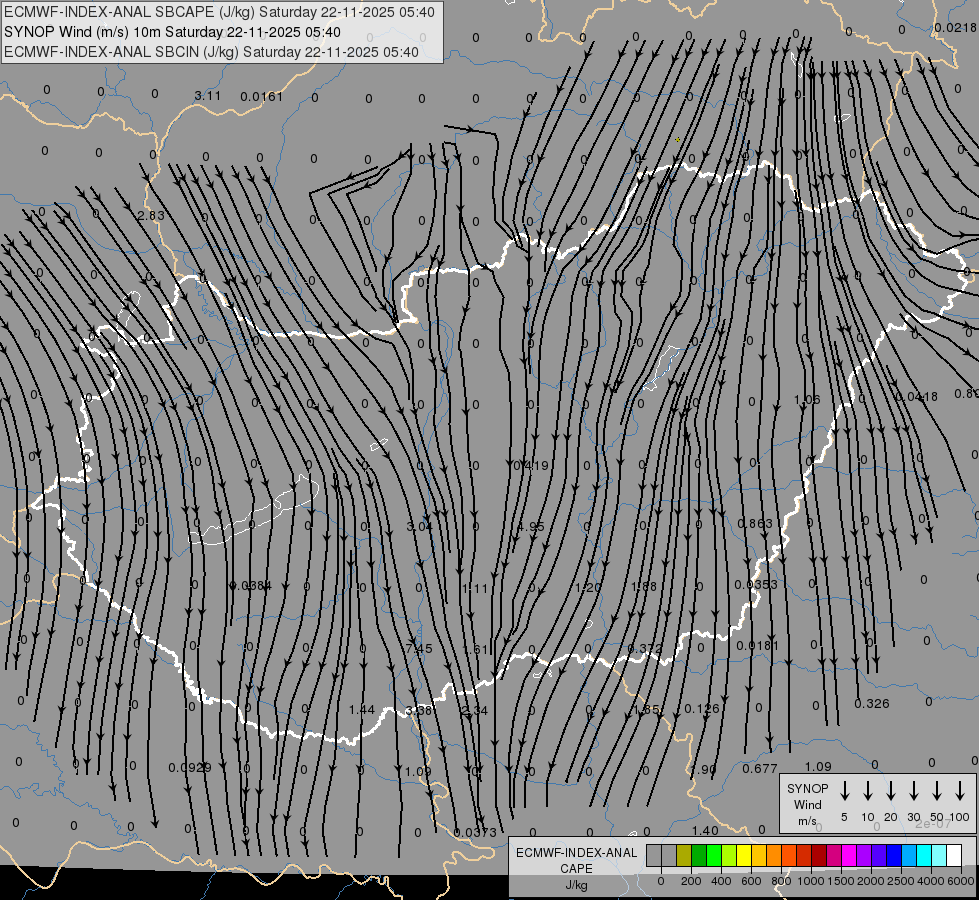Click the 0.326 value on the map
Screen dimensions: 979x900
coord(872,704)
